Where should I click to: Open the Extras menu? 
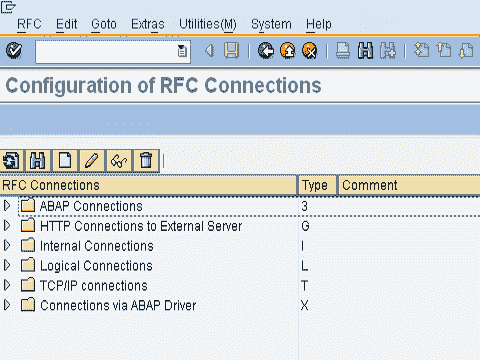148,24
